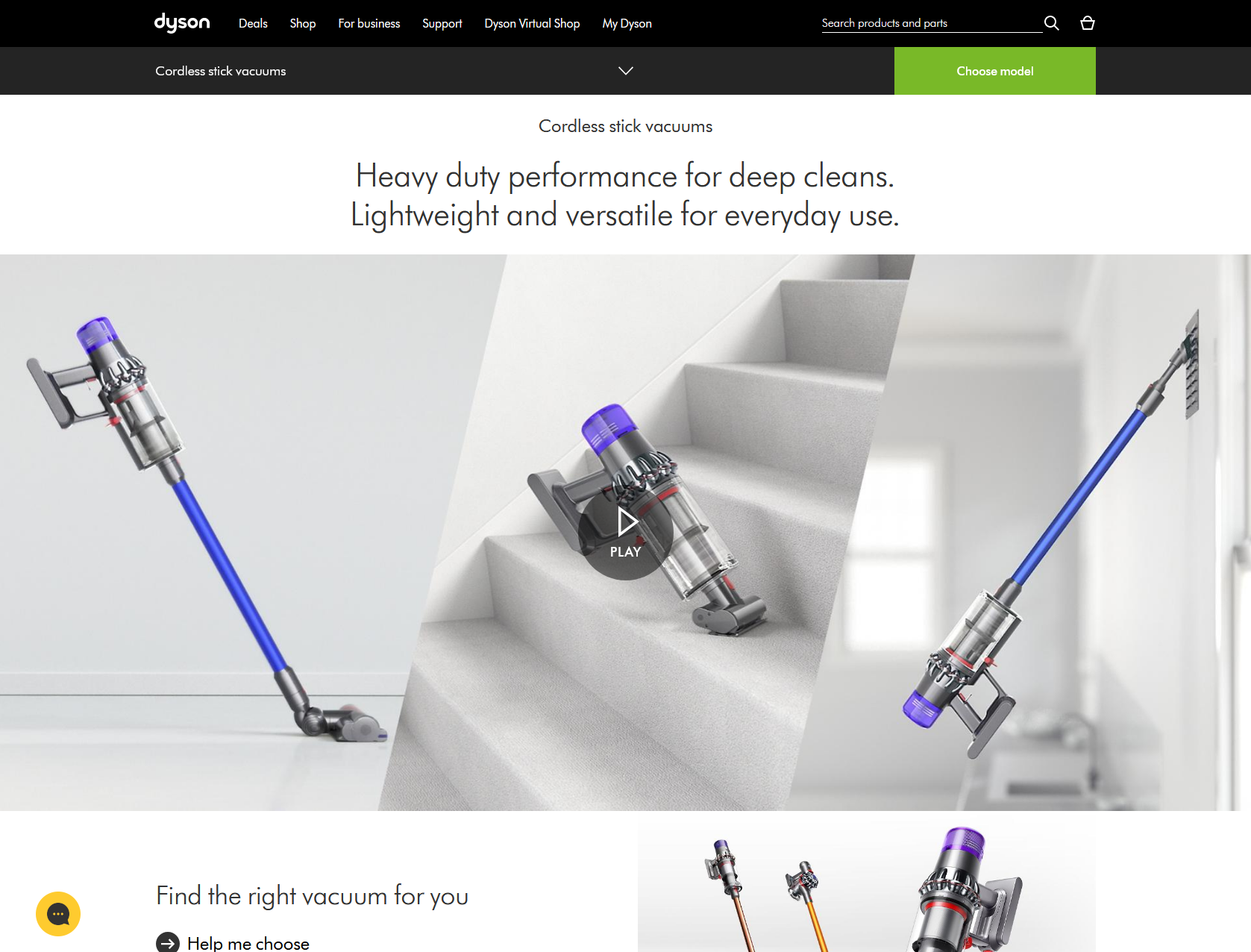
Task: Visit the Dyson Virtual Shop
Action: pos(532,24)
